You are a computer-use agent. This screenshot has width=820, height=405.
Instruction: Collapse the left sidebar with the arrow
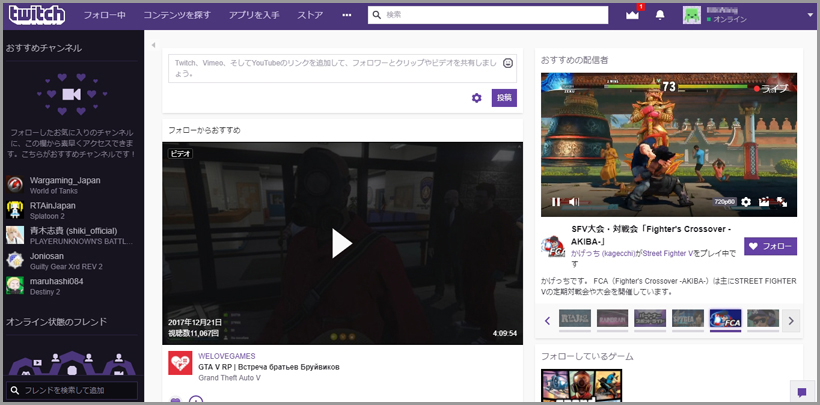pos(153,46)
